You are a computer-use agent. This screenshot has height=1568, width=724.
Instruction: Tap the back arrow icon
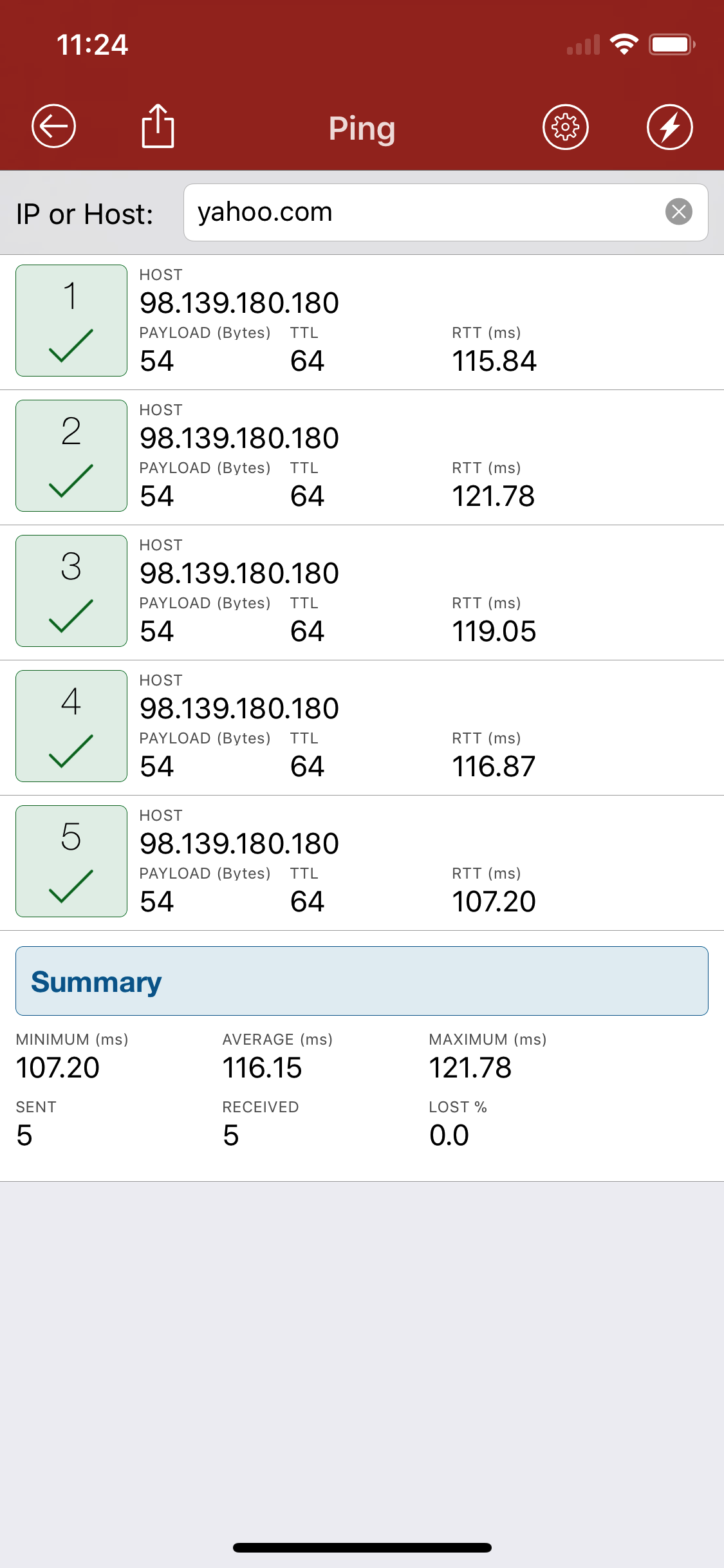point(54,126)
